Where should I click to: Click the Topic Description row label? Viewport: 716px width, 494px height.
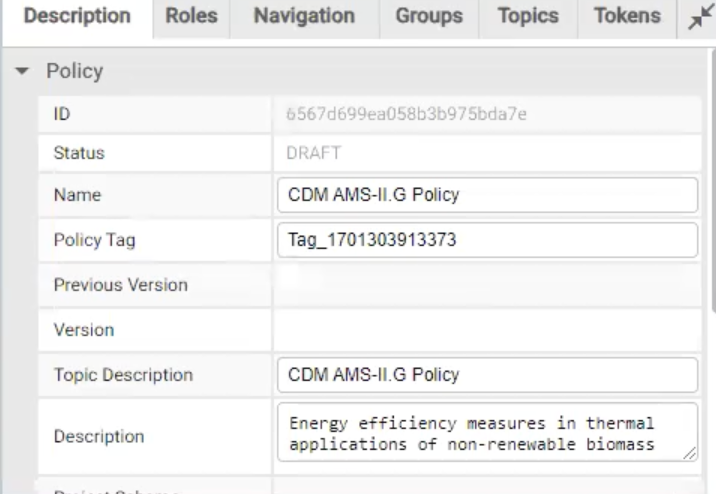(122, 376)
